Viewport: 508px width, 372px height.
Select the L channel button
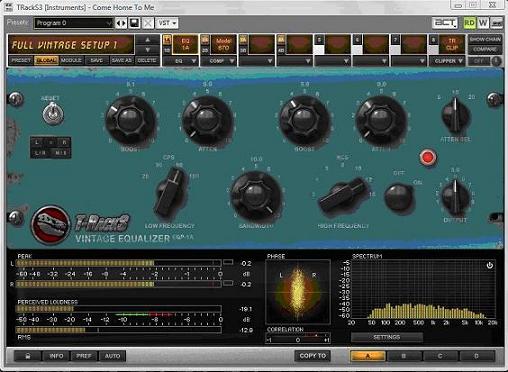coord(37,142)
